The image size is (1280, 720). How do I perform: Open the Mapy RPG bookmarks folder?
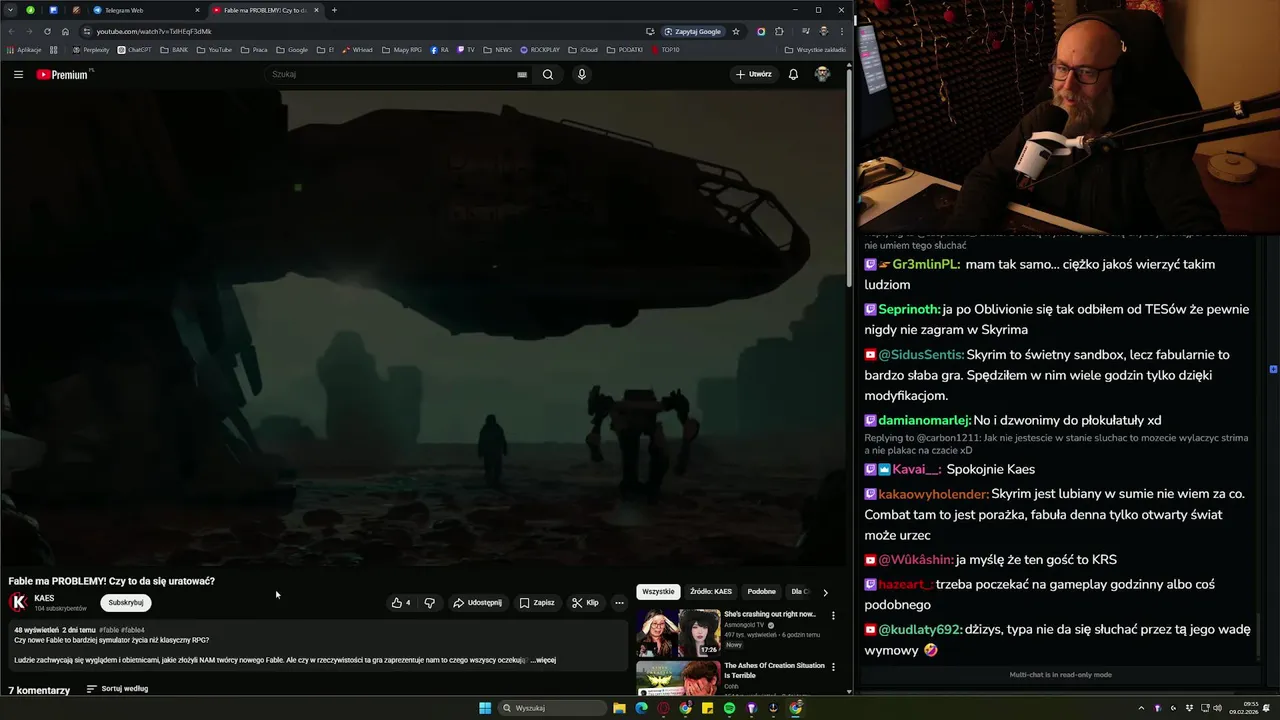click(402, 49)
